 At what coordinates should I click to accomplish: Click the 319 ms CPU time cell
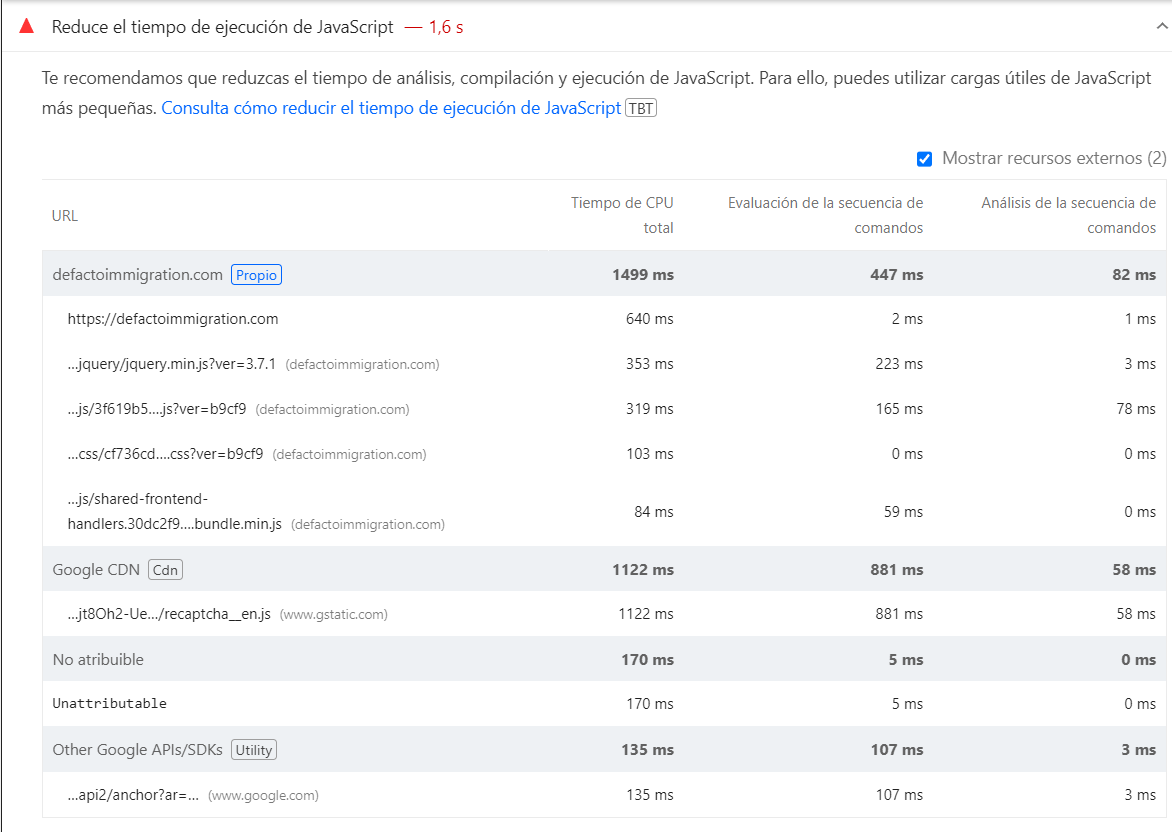tap(650, 409)
